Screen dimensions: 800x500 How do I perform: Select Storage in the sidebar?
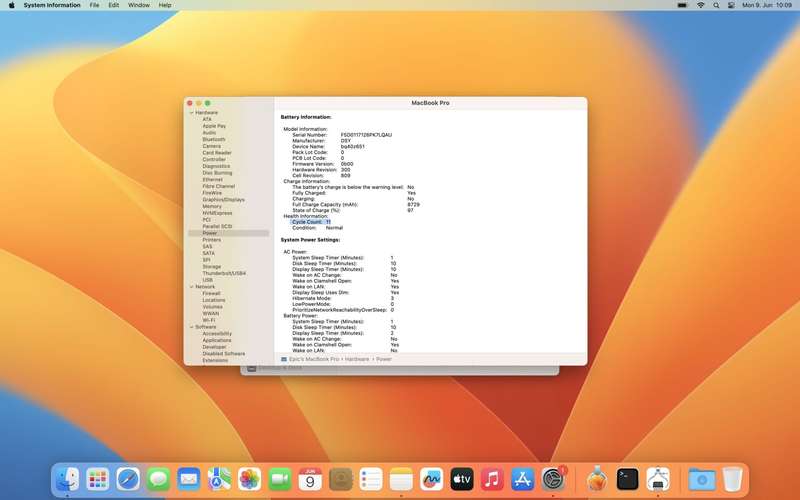(x=211, y=267)
